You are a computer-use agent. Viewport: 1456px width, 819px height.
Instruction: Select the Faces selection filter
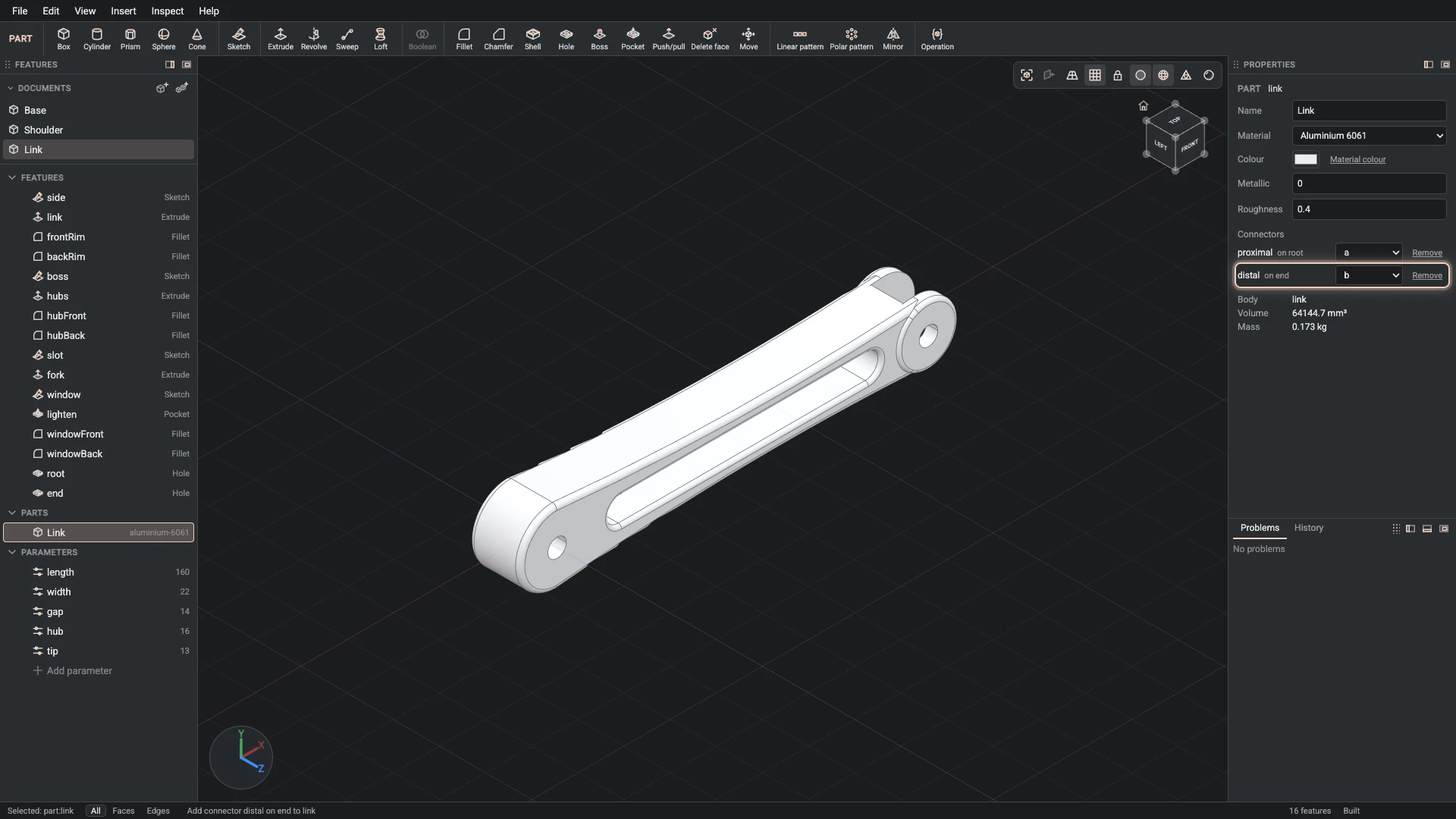[x=123, y=811]
